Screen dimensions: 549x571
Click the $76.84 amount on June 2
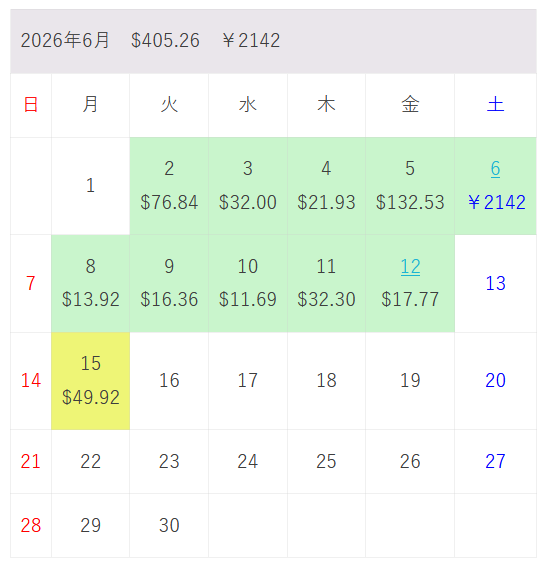tap(169, 202)
